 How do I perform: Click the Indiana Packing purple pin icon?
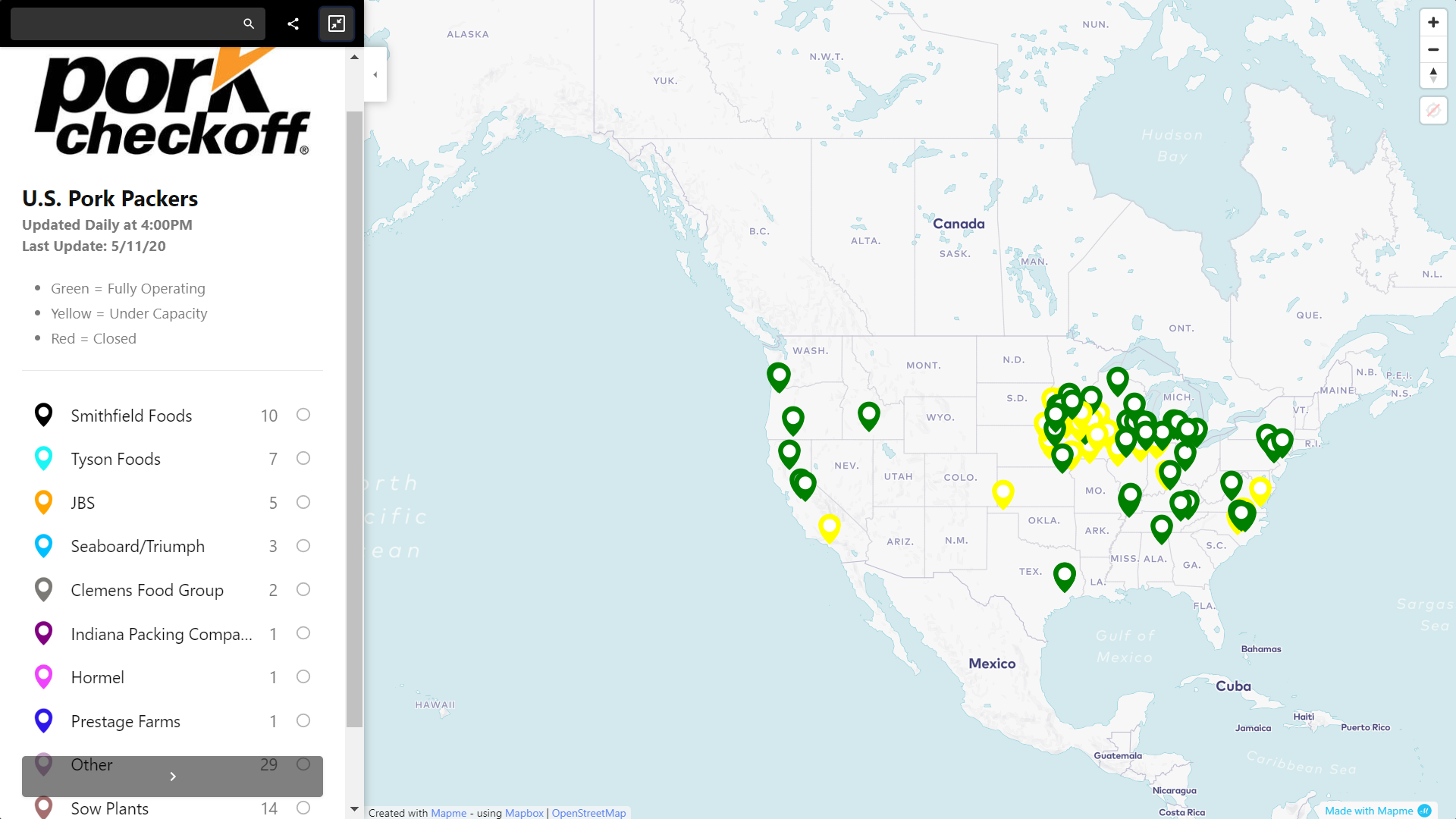click(x=44, y=633)
